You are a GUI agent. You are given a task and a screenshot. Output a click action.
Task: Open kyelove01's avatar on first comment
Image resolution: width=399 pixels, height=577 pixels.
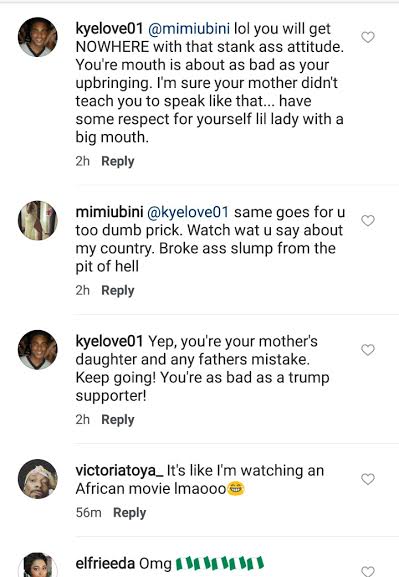(x=38, y=37)
